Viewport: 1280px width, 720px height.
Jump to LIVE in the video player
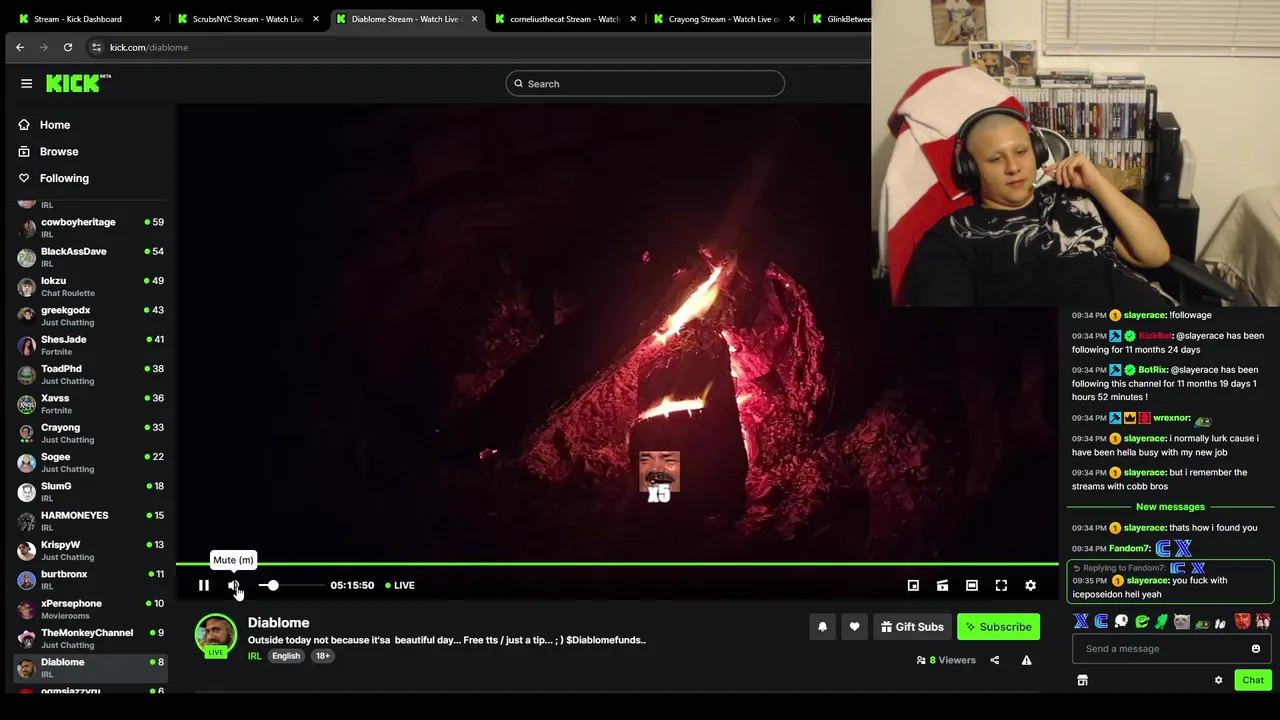point(400,585)
